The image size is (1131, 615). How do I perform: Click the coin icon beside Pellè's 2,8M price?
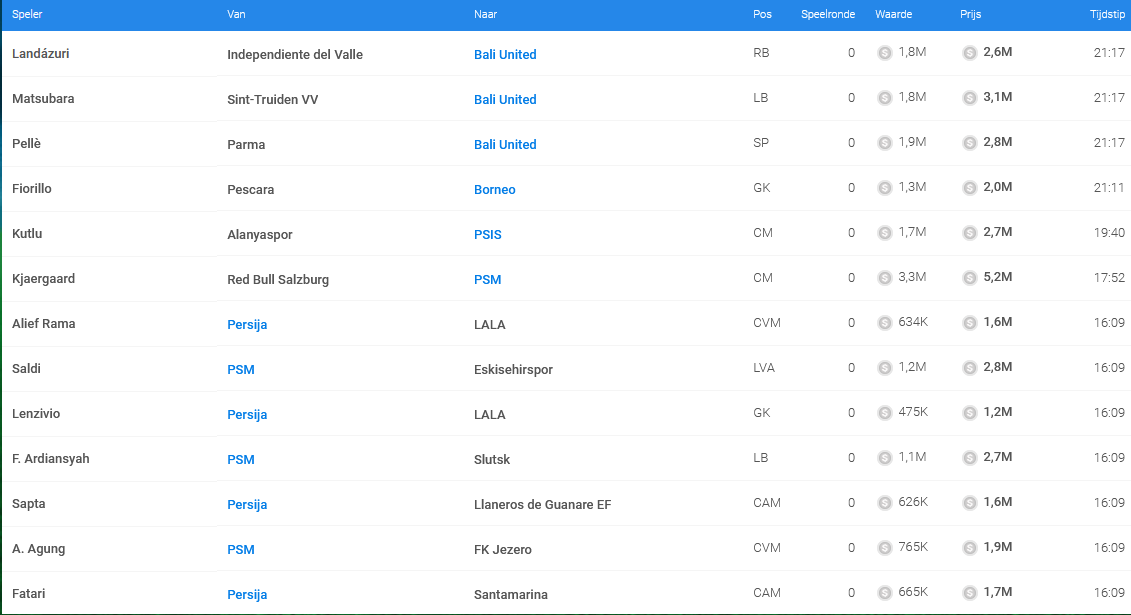(969, 143)
